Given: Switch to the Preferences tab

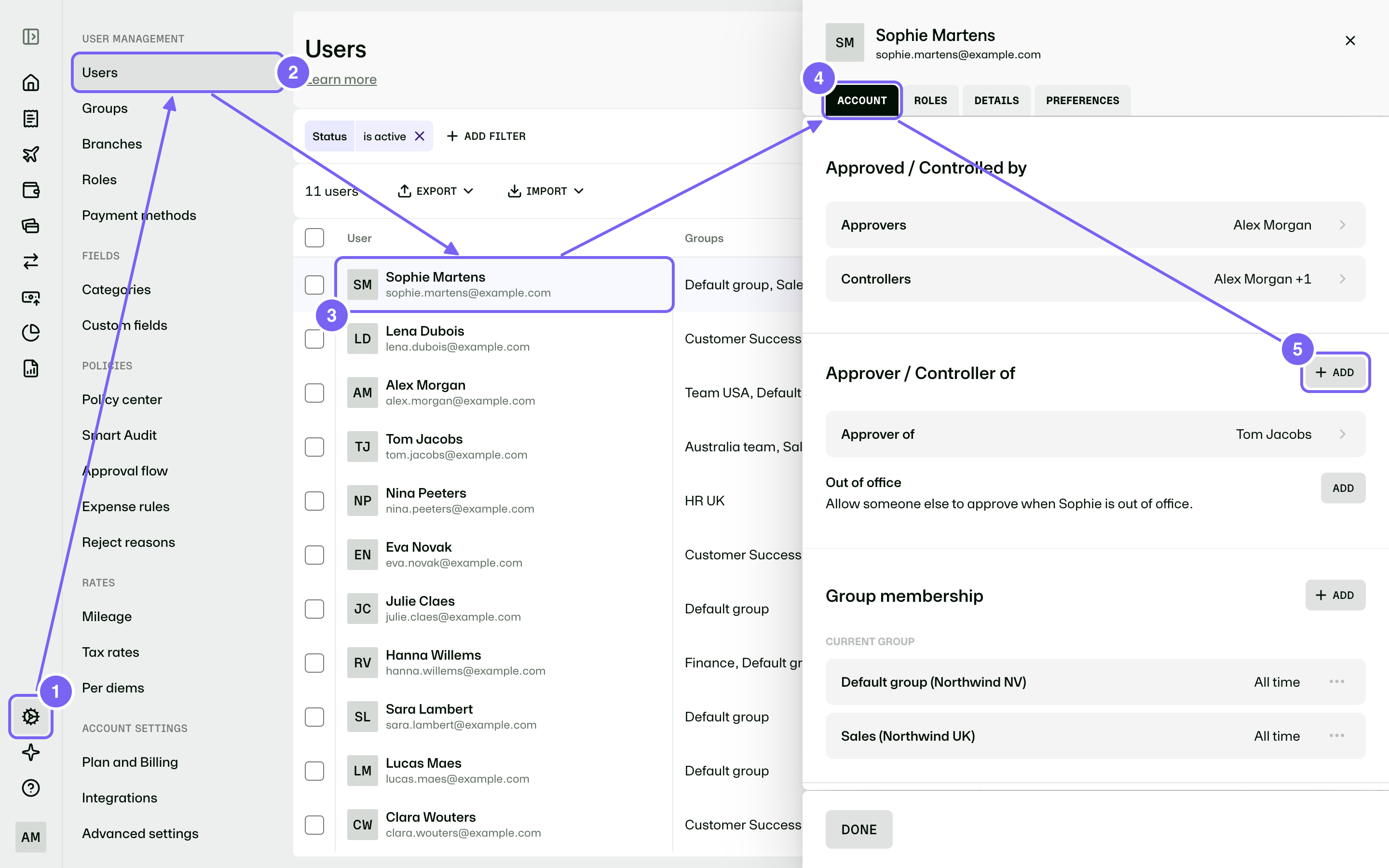Looking at the screenshot, I should point(1082,100).
